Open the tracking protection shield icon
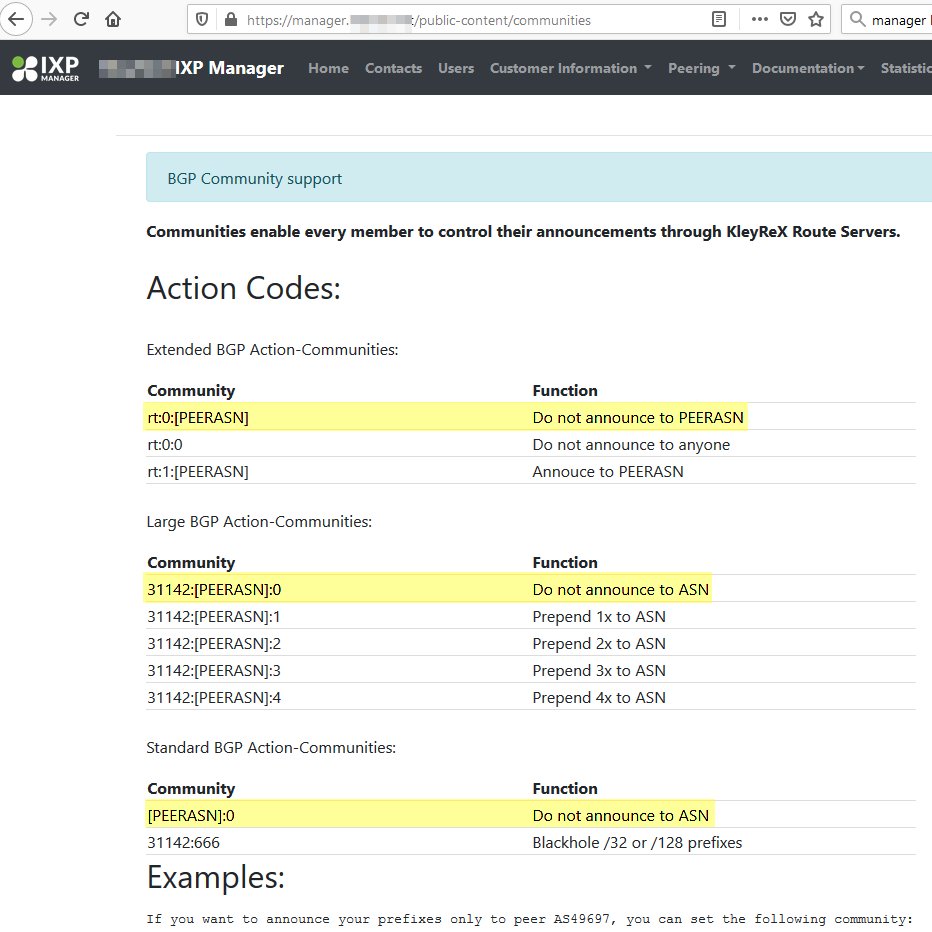 (202, 19)
